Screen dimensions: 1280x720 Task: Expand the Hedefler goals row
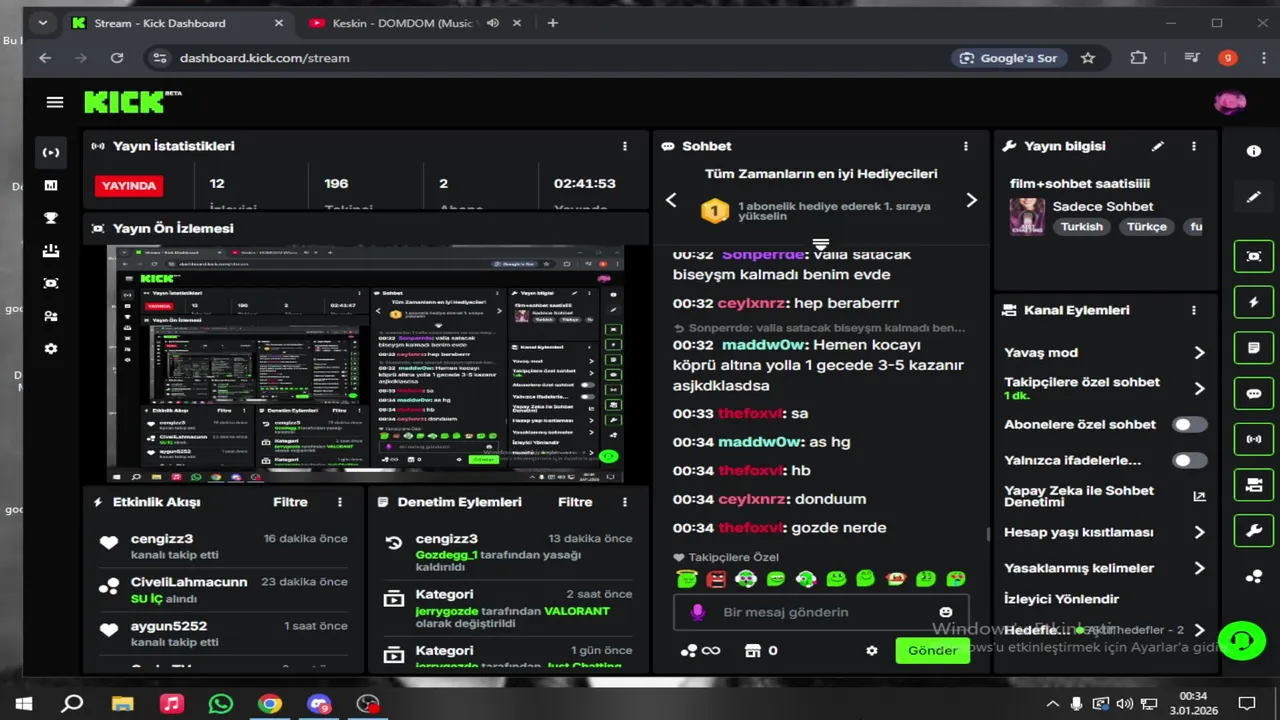tap(1199, 631)
